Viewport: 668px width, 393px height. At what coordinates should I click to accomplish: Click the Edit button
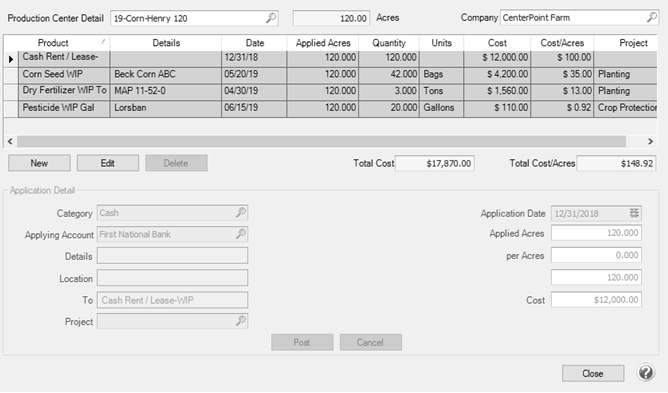coord(108,163)
